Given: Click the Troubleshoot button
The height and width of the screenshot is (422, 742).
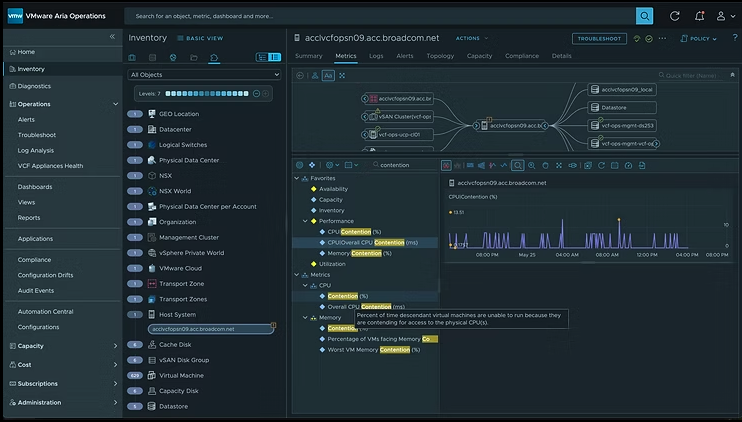Looking at the screenshot, I should coord(599,38).
